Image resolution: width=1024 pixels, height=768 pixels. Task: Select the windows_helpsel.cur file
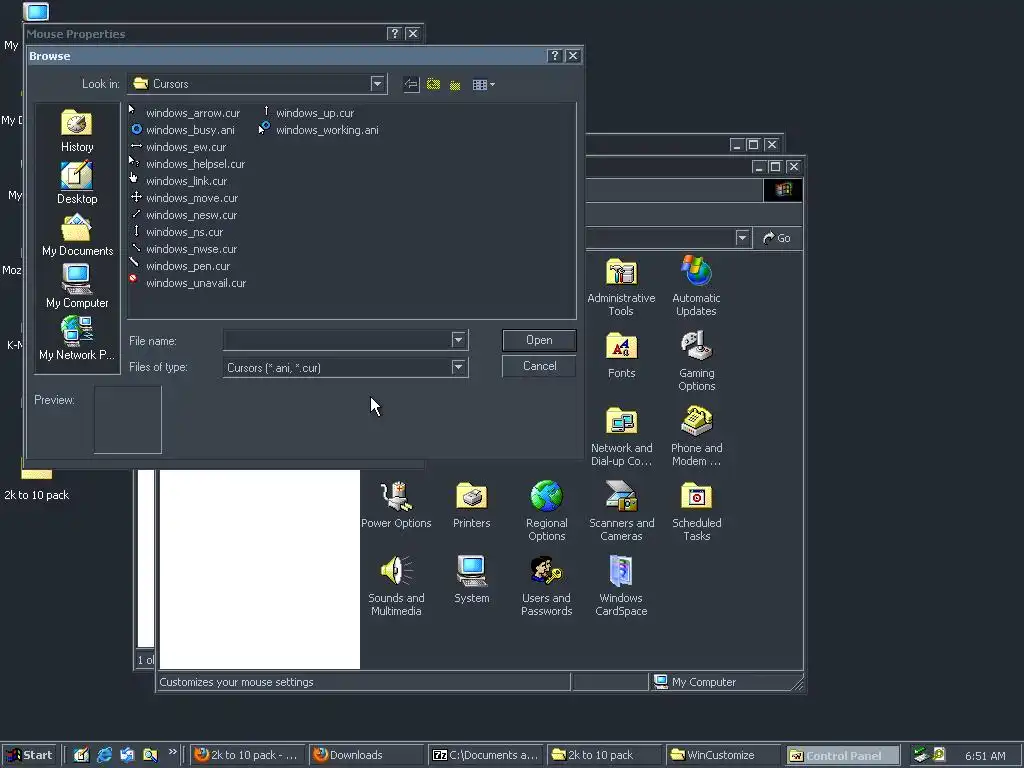click(187, 164)
